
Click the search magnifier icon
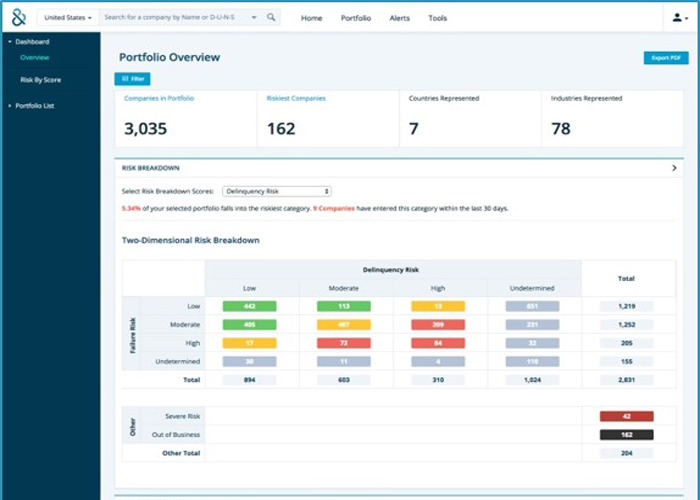click(271, 18)
